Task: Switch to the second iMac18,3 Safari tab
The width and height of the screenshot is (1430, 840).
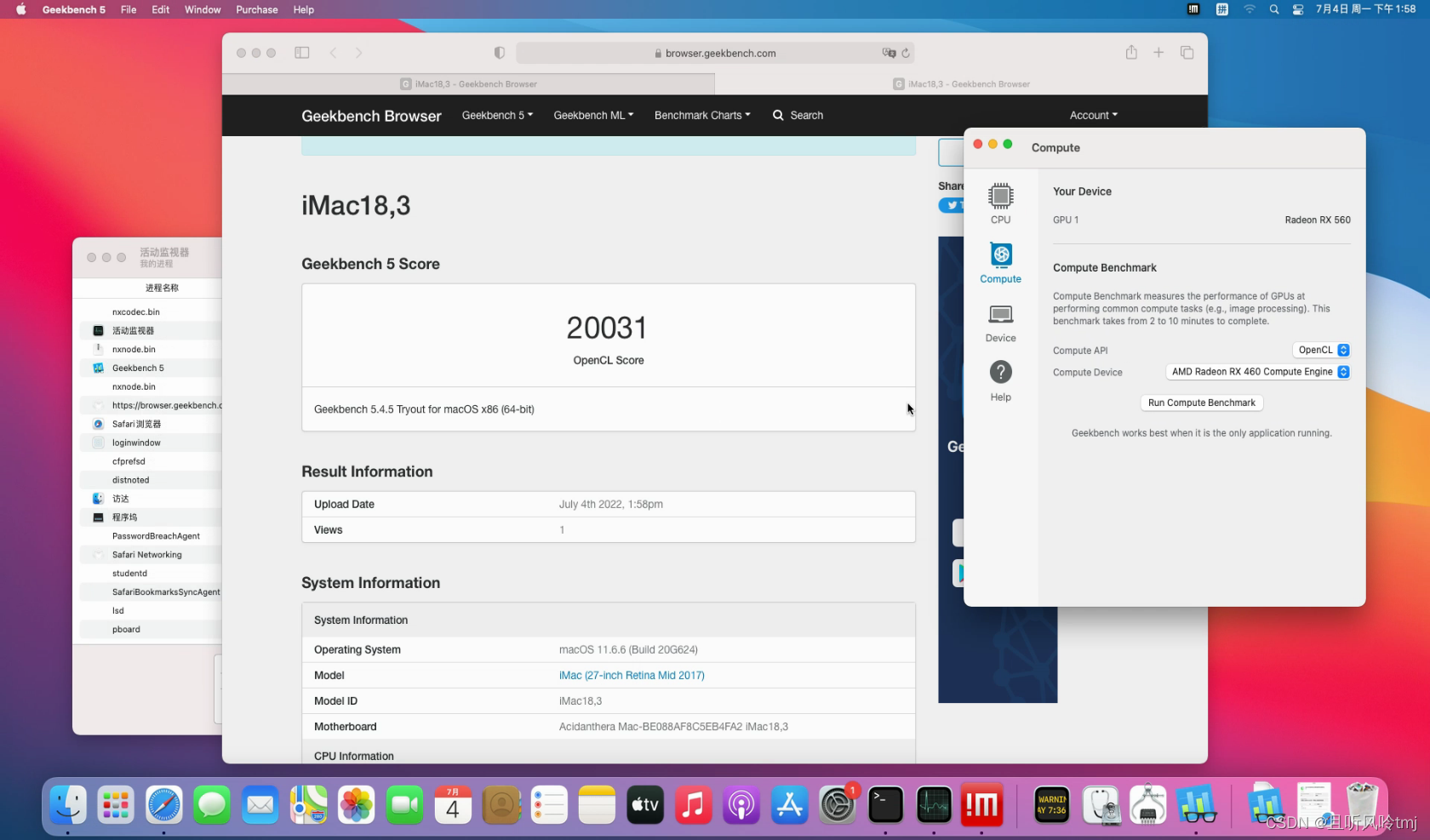Action: click(x=961, y=83)
